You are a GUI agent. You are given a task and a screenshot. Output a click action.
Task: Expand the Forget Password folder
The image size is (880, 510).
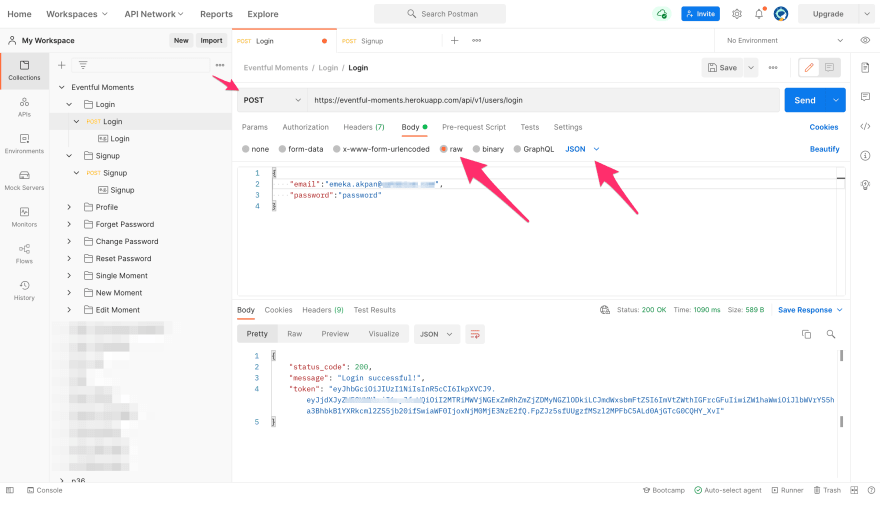[69, 224]
